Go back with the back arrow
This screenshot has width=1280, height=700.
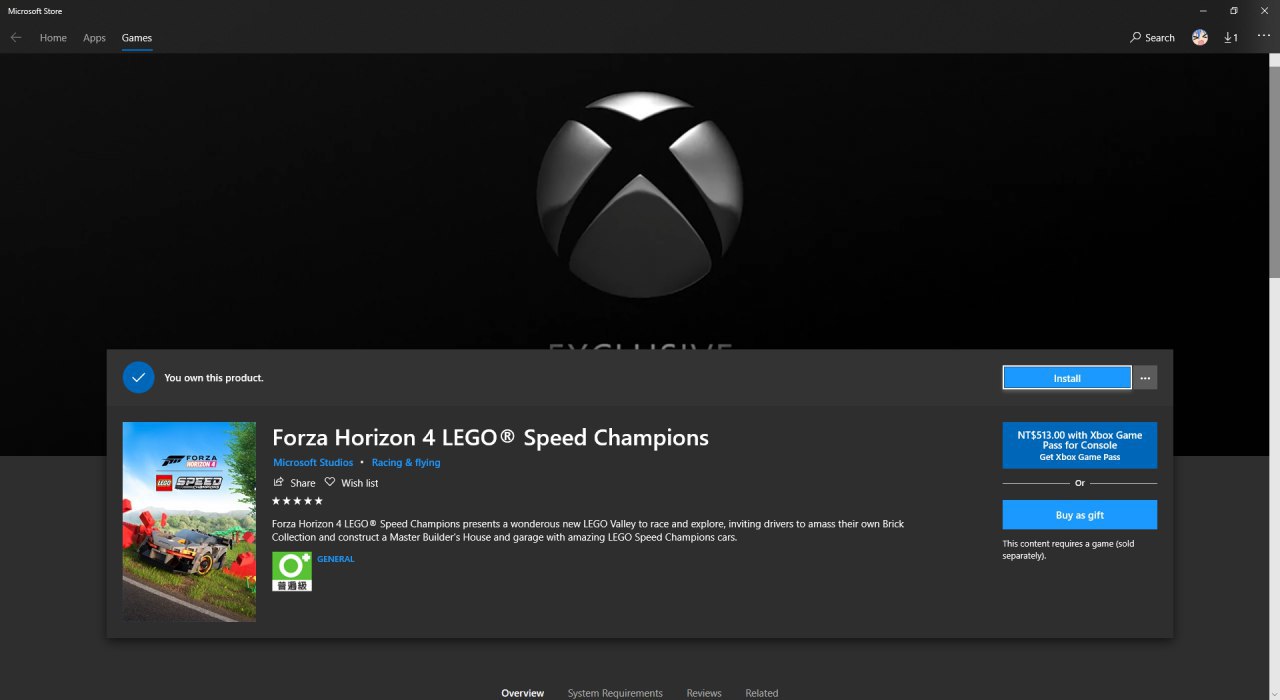coord(16,38)
